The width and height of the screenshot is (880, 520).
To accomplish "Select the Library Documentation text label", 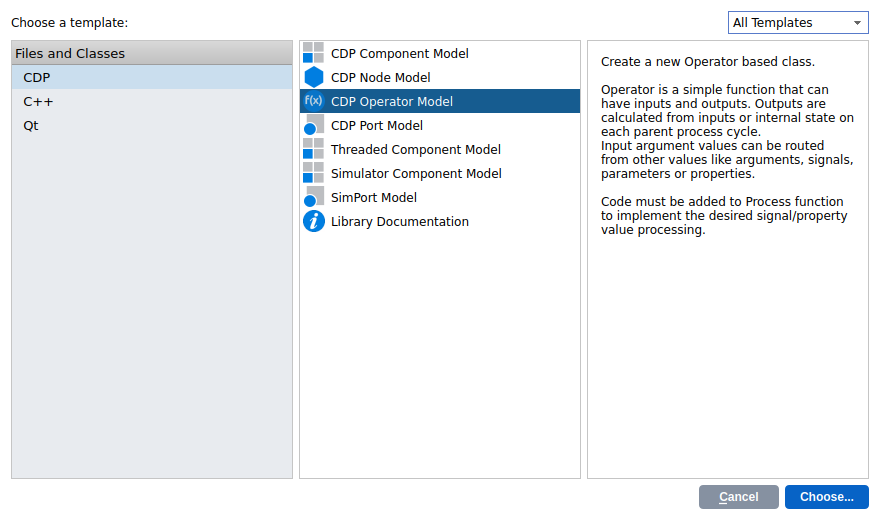I will 399,221.
